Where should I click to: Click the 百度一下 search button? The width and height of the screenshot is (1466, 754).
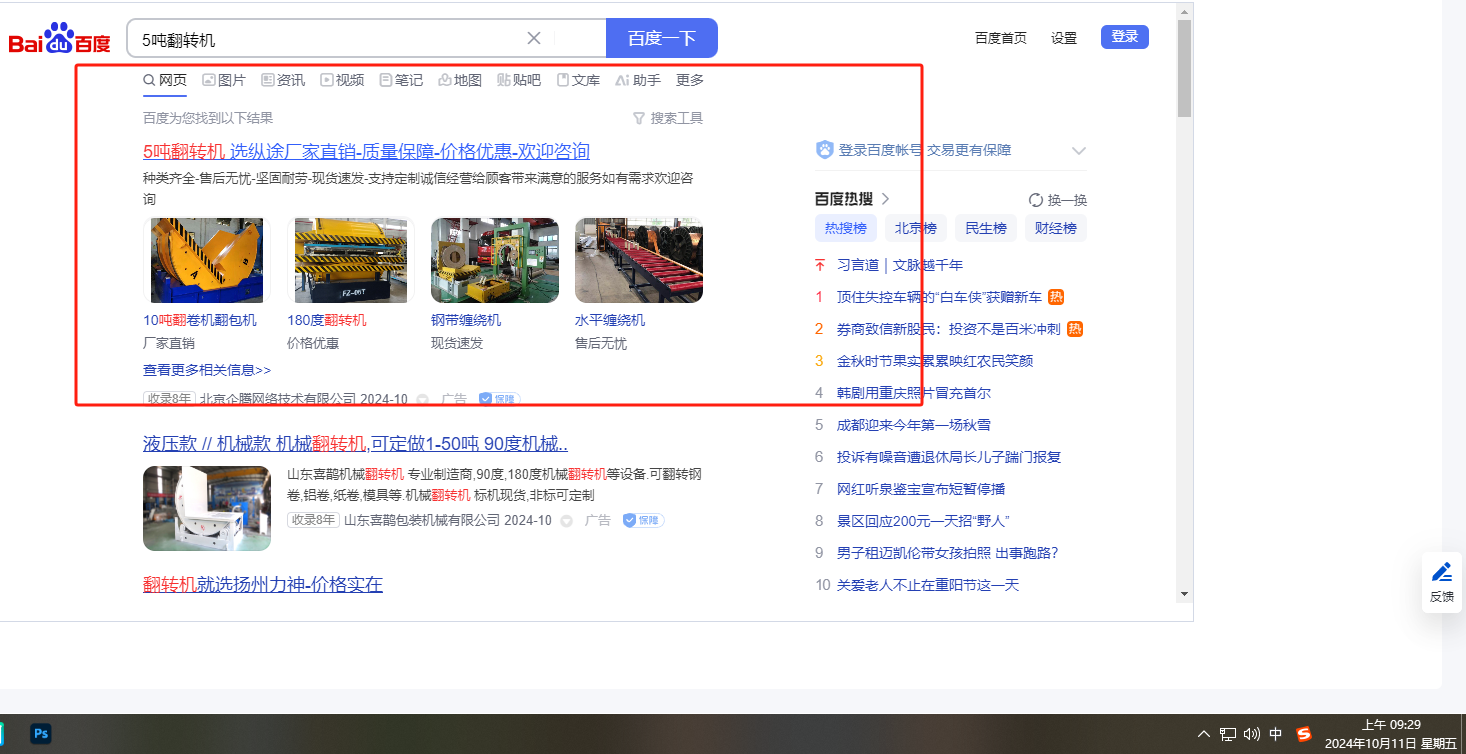coord(661,38)
